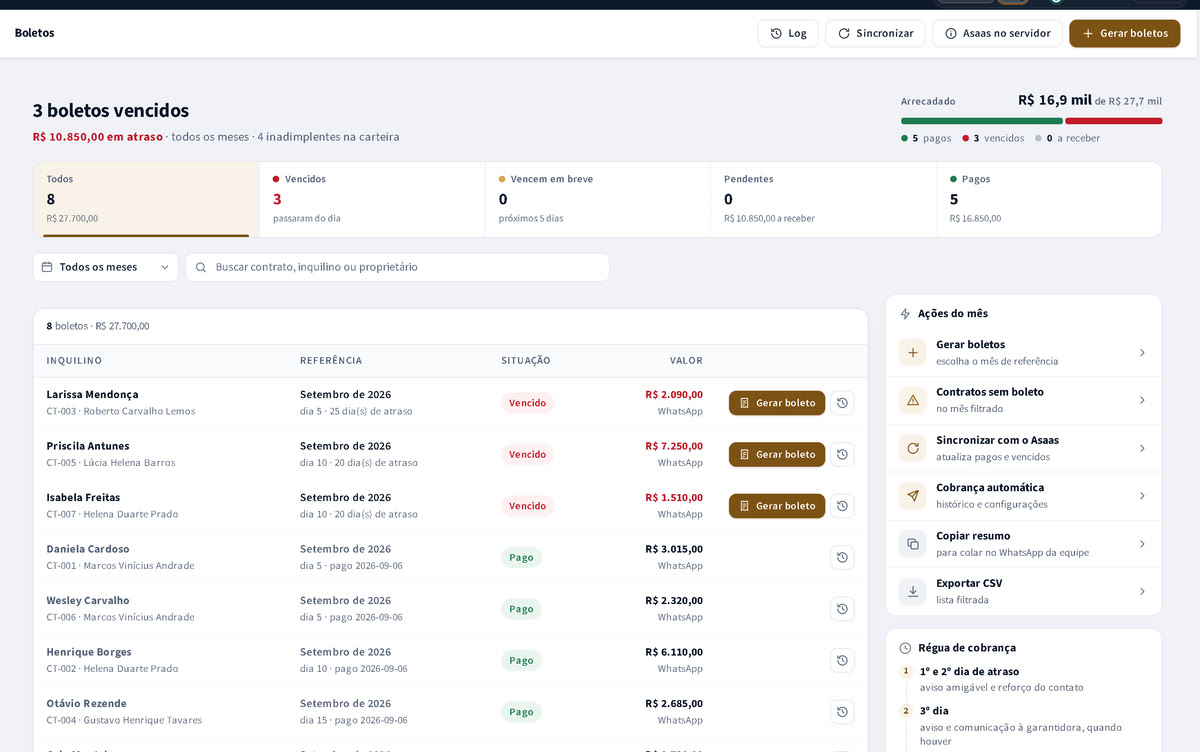The height and width of the screenshot is (752, 1200).
Task: Expand the Copiar resumo chevron
Action: [x=1142, y=544]
